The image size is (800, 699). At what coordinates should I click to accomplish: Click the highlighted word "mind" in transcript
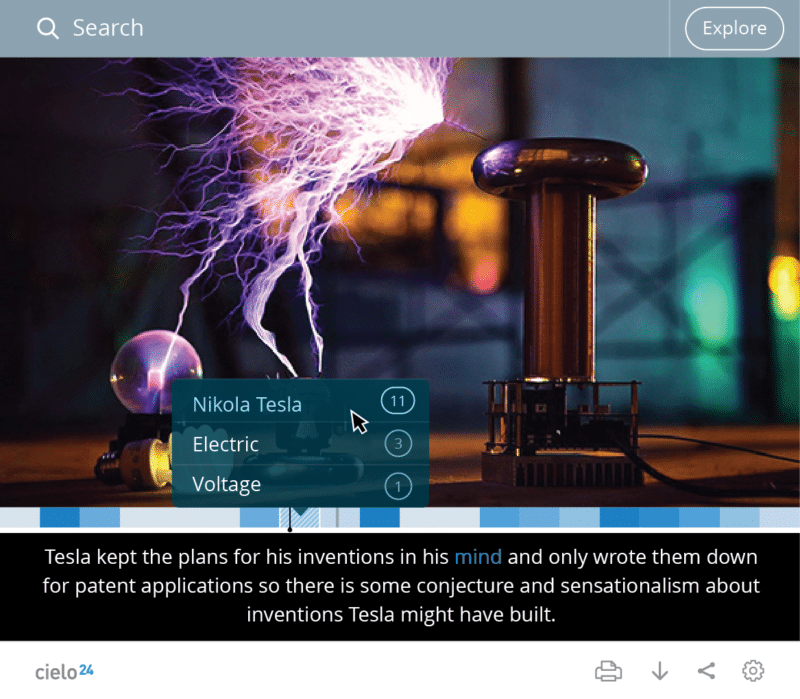478,557
